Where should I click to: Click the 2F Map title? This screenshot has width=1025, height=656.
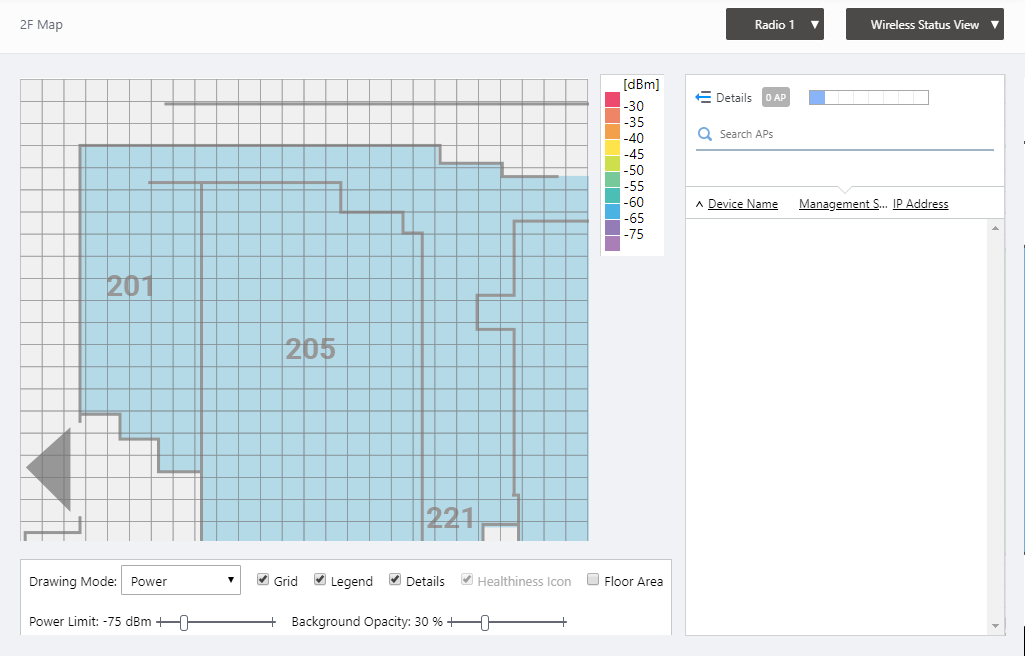pos(41,25)
